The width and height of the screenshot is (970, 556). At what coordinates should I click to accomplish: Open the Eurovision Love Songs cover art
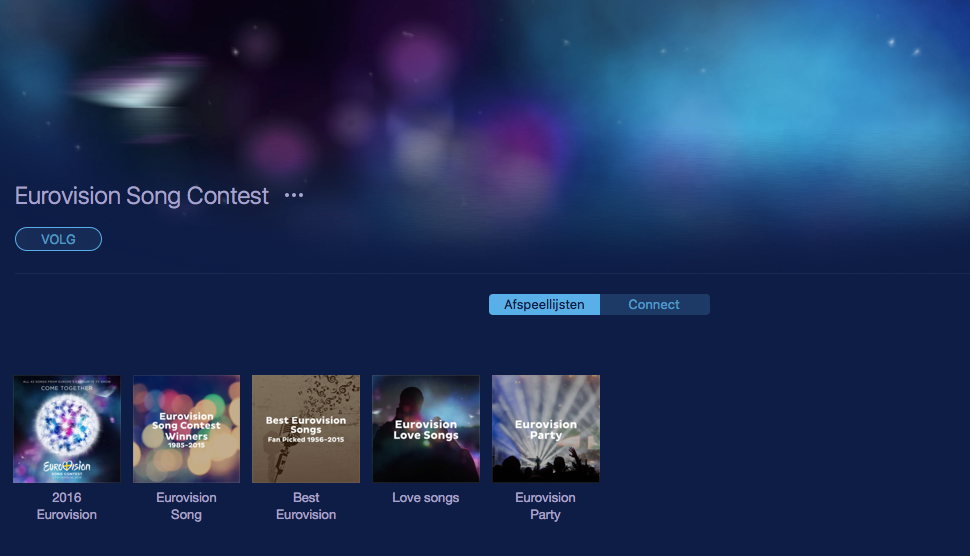pyautogui.click(x=426, y=429)
